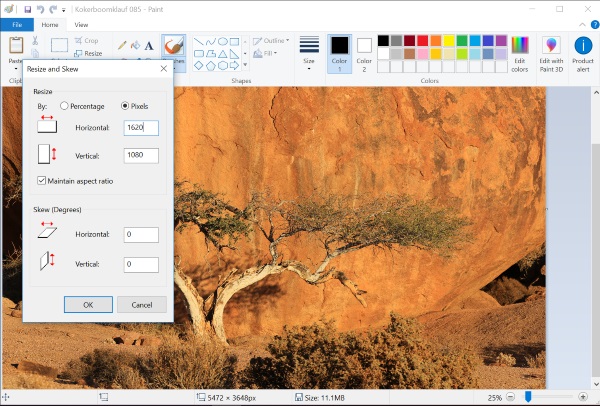Pick the Right arrow shape
The image size is (600, 406).
pos(235,65)
